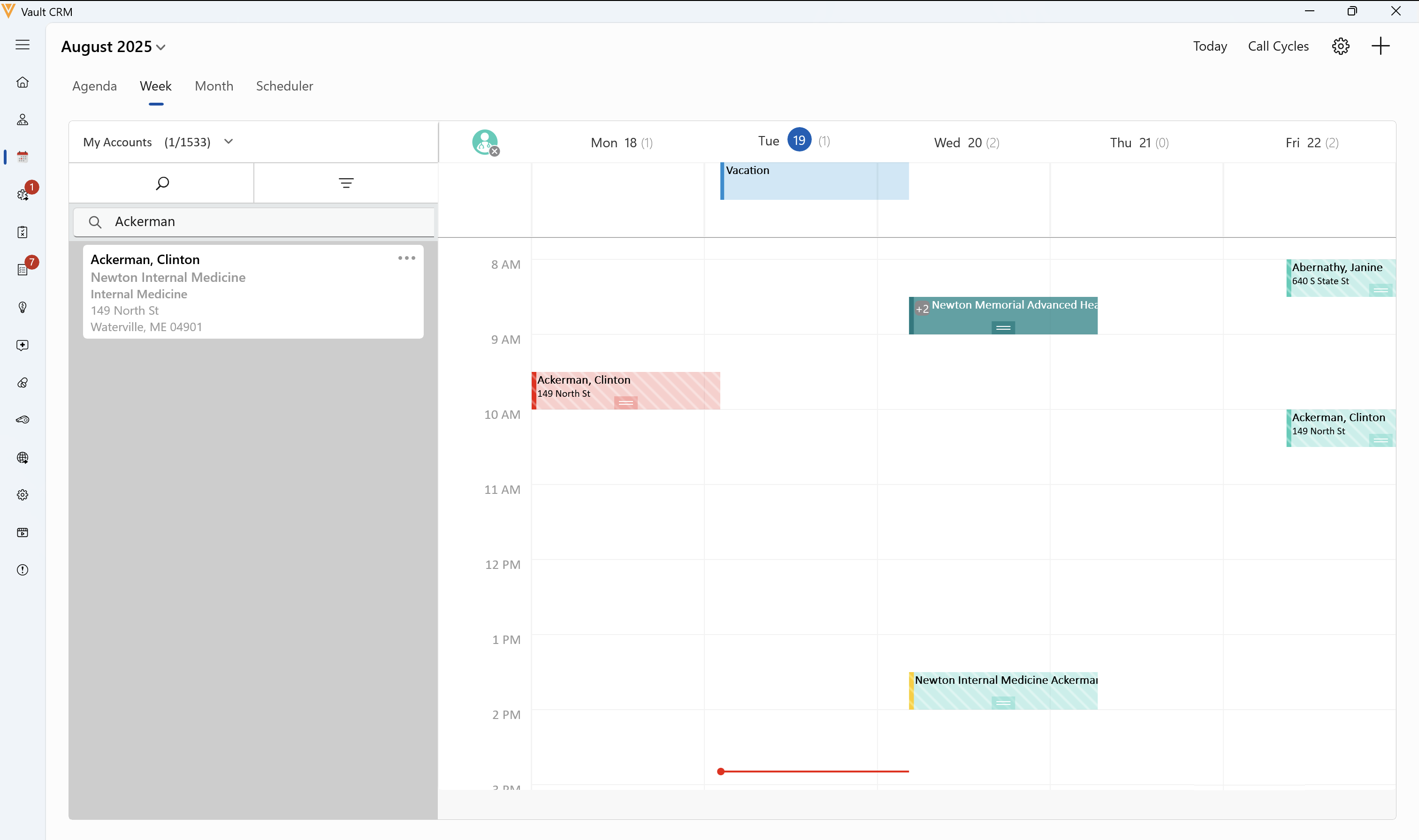Switch to the Scheduler tab

coord(284,86)
